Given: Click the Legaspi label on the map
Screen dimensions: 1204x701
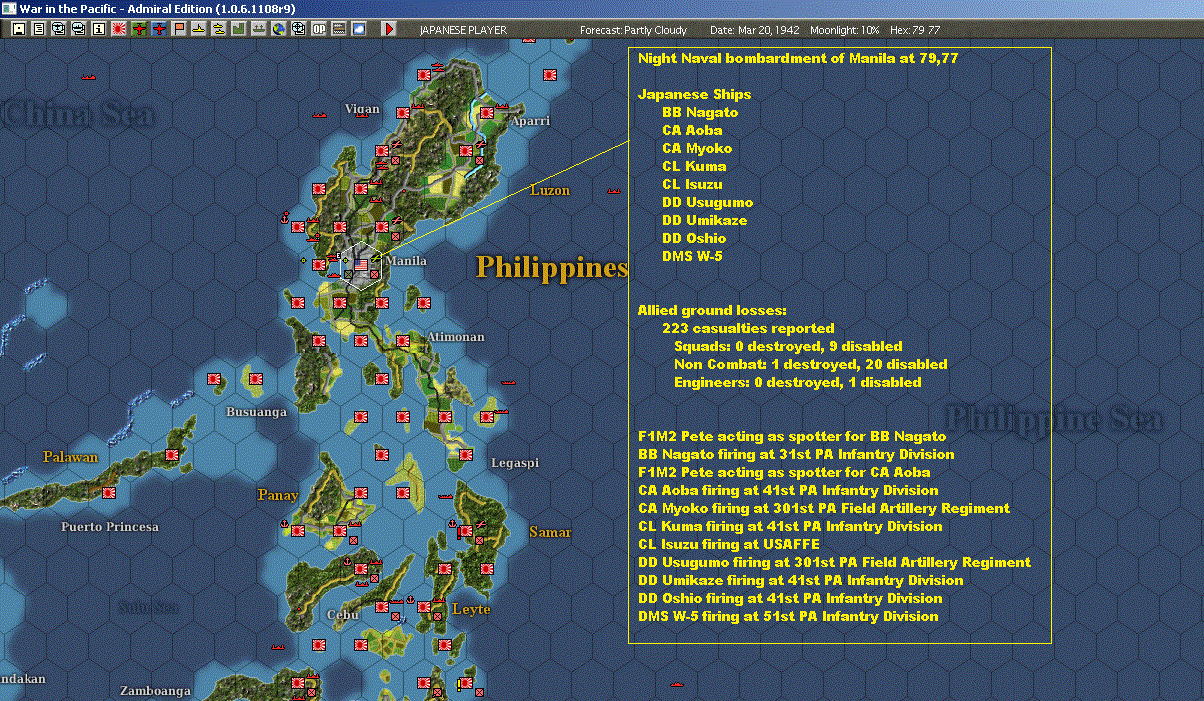Looking at the screenshot, I should pos(514,463).
